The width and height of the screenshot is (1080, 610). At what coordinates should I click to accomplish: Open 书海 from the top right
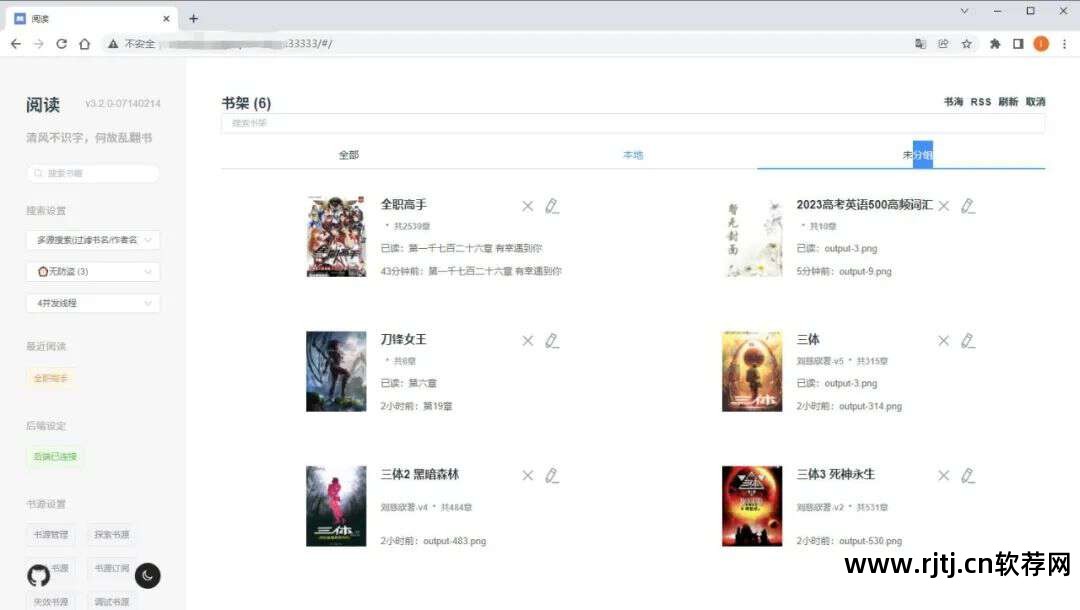953,102
